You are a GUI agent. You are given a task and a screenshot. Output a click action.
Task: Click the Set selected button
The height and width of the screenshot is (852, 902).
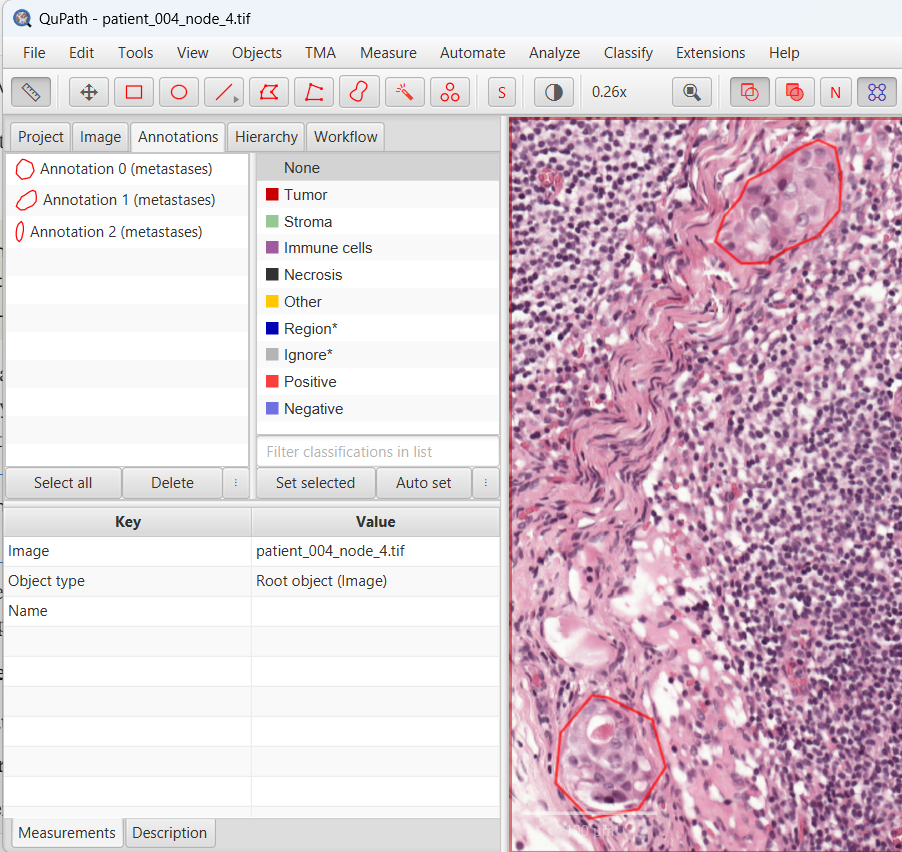pyautogui.click(x=315, y=483)
